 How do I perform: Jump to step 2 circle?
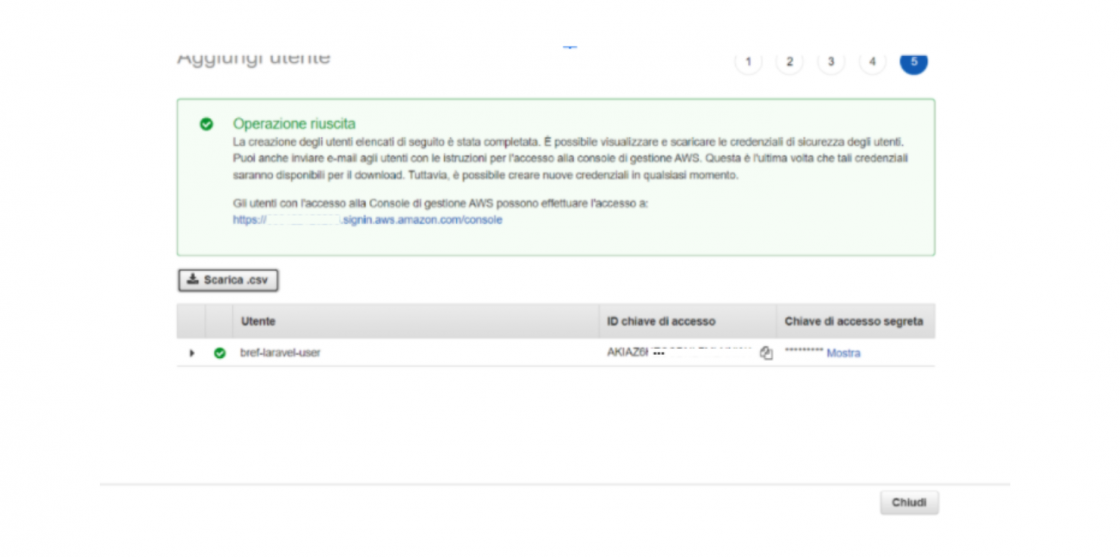pyautogui.click(x=789, y=62)
